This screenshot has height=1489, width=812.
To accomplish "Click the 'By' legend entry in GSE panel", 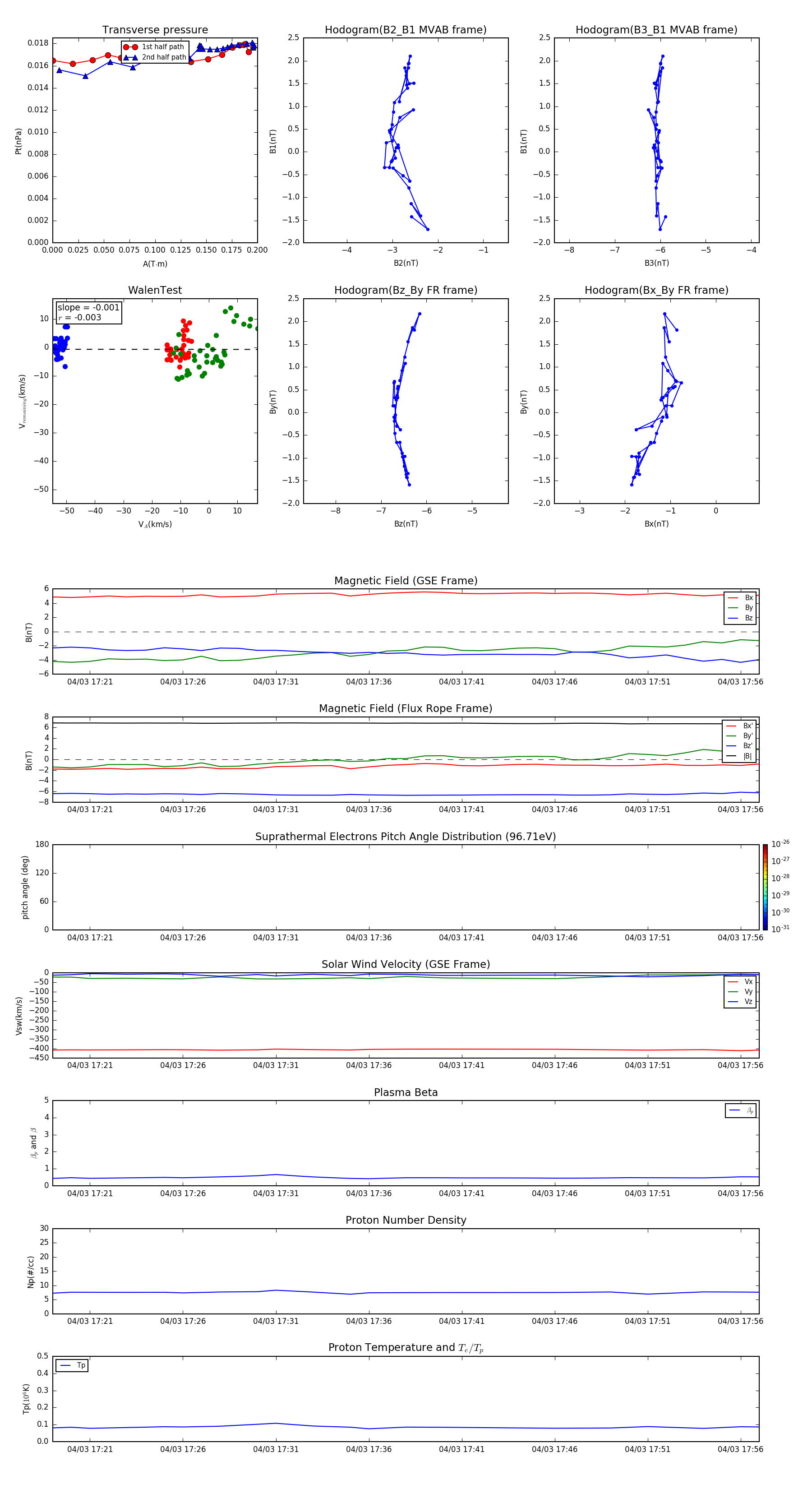I will point(740,607).
